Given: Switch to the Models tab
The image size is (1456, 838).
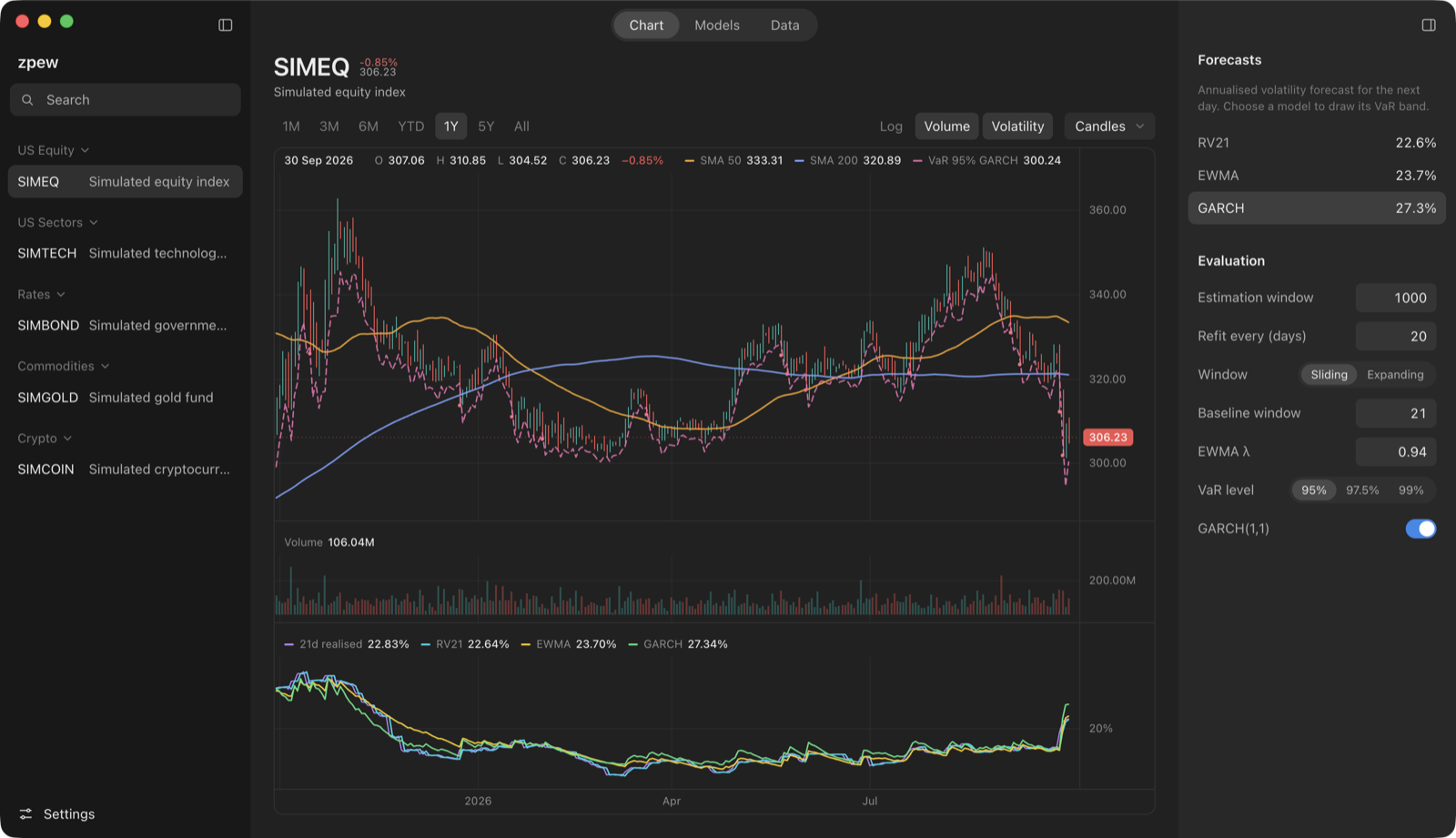Looking at the screenshot, I should coord(717,25).
